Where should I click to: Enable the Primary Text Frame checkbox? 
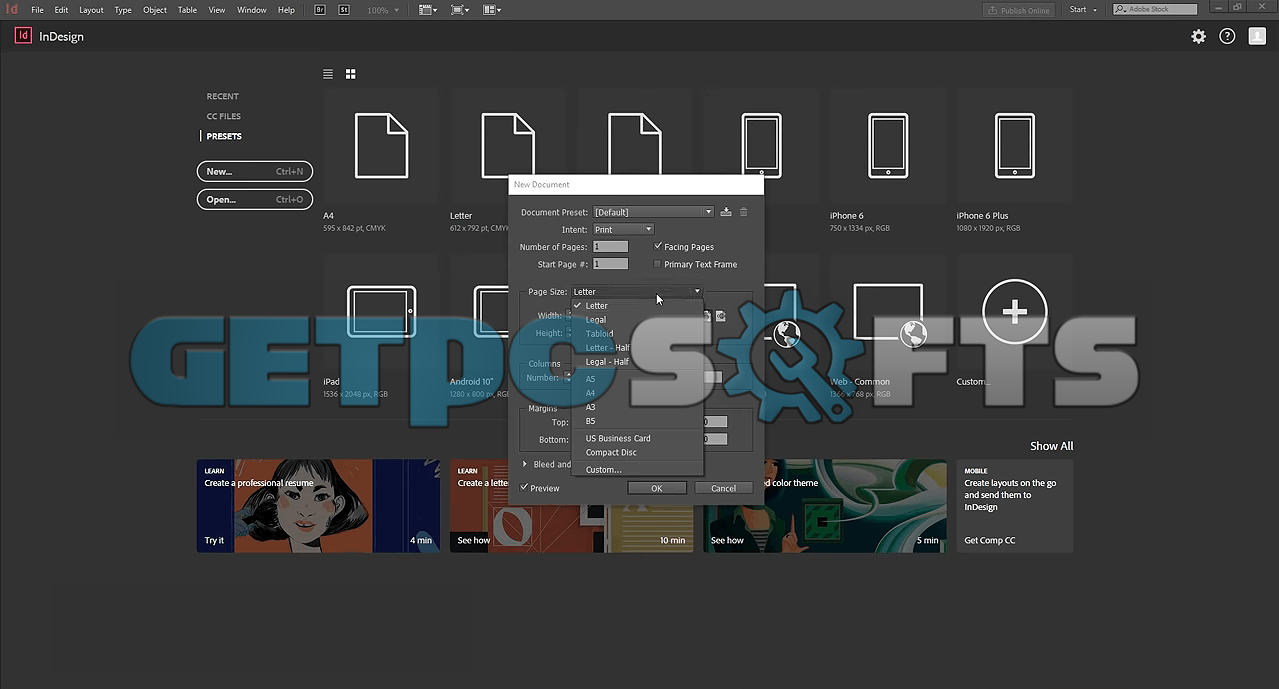click(657, 264)
